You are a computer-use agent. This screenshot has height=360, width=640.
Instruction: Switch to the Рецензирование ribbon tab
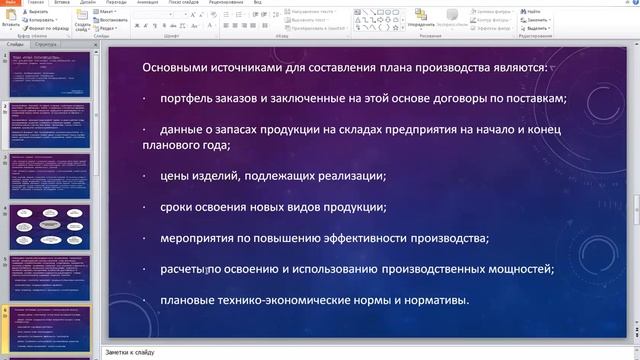coord(226,2)
